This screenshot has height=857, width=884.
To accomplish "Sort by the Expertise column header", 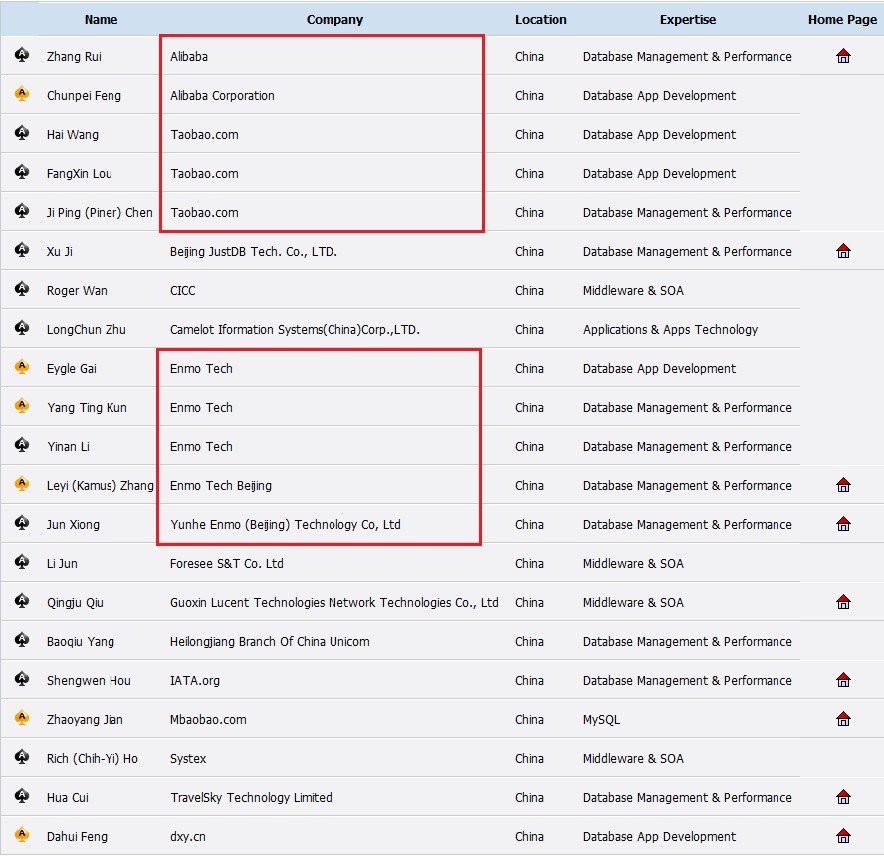I will click(688, 20).
